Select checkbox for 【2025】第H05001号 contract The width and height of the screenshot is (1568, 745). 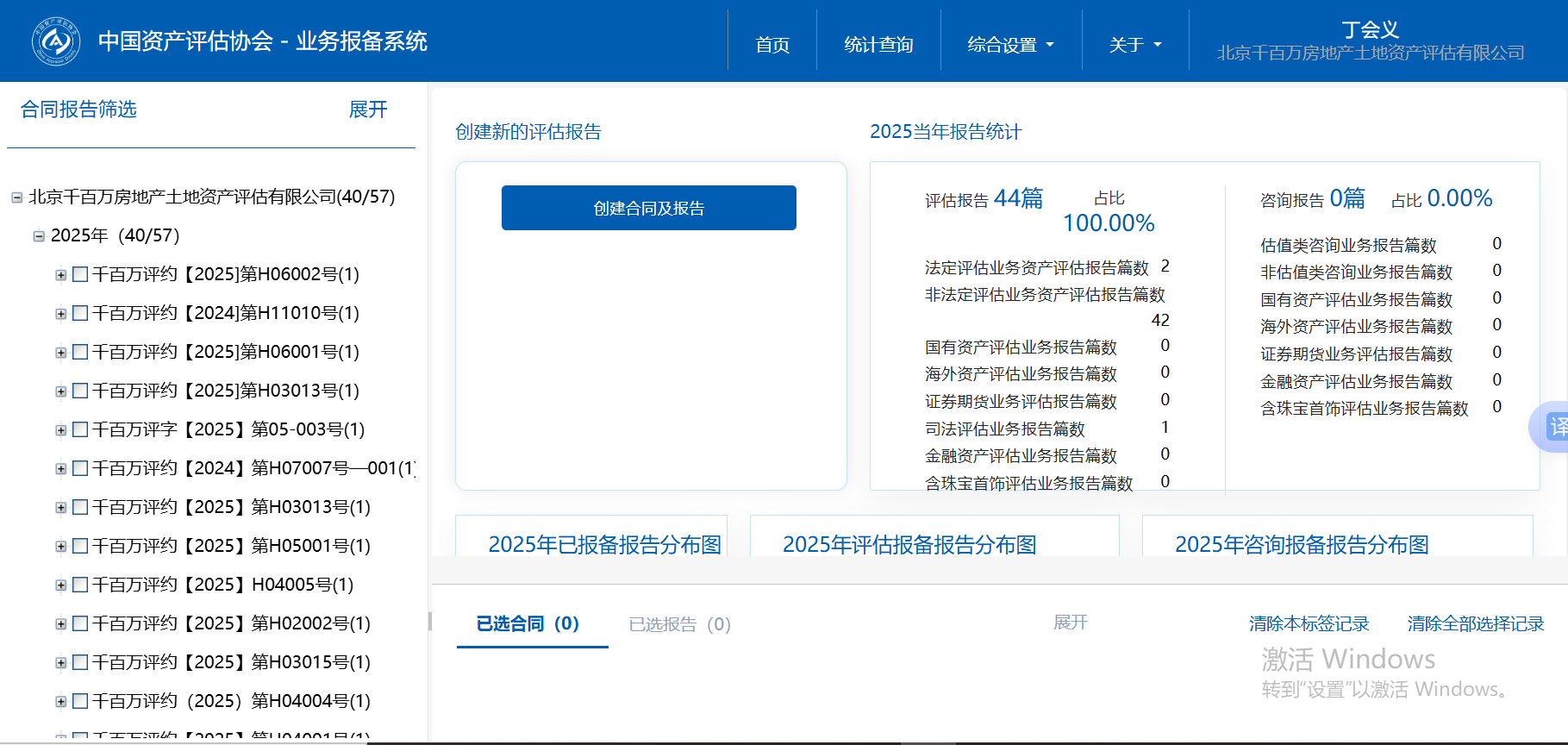(x=80, y=546)
